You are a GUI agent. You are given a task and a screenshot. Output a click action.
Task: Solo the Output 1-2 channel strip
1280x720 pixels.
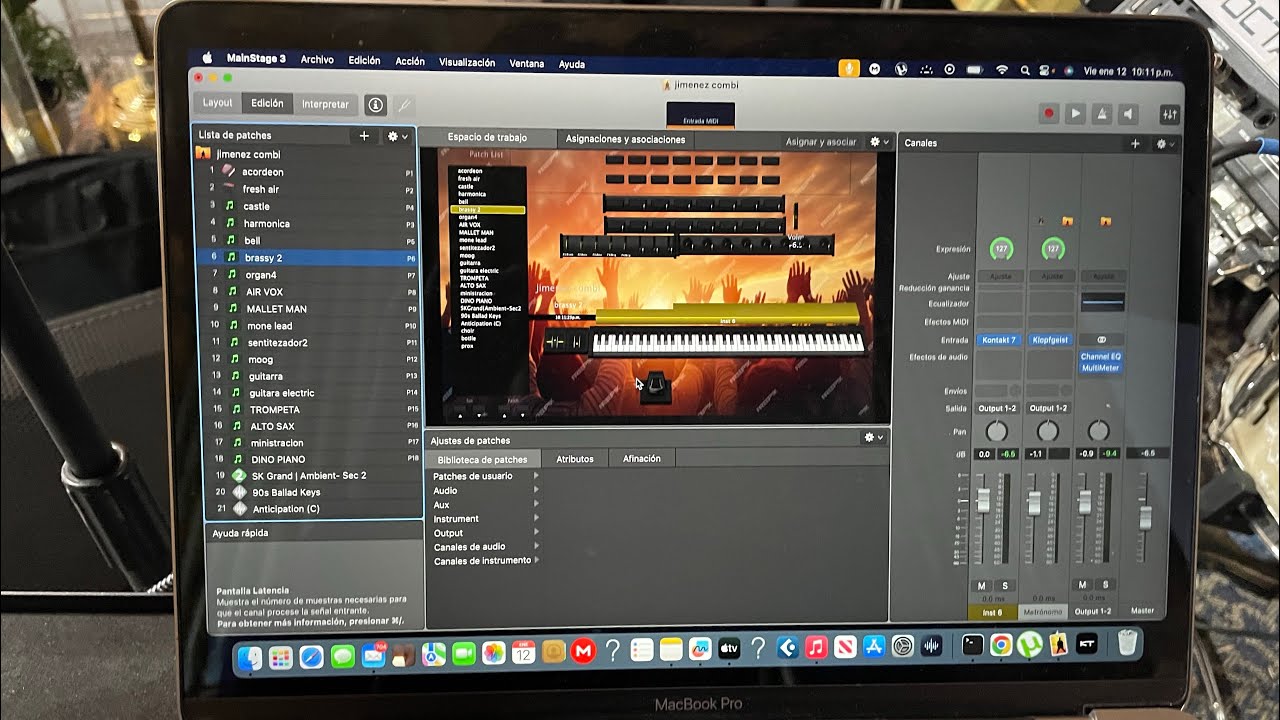coord(1105,584)
